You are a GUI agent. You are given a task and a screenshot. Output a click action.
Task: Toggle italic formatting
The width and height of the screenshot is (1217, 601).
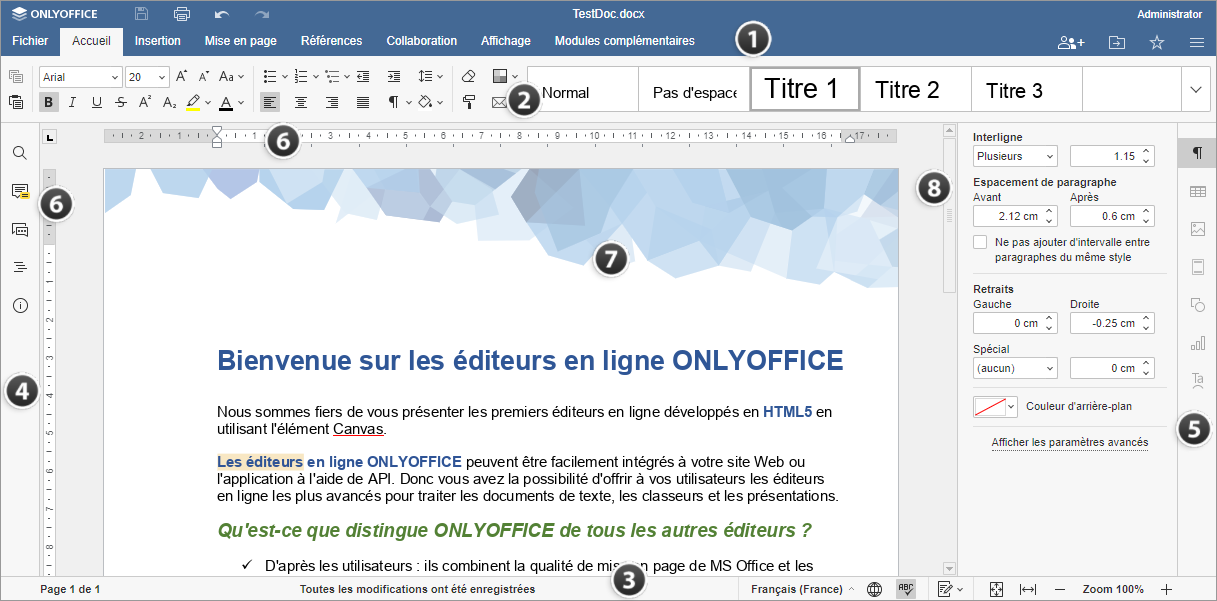click(73, 101)
